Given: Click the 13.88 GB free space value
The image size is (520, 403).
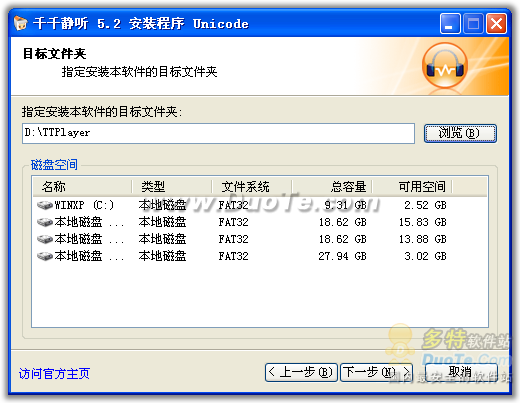Looking at the screenshot, I should tap(423, 239).
